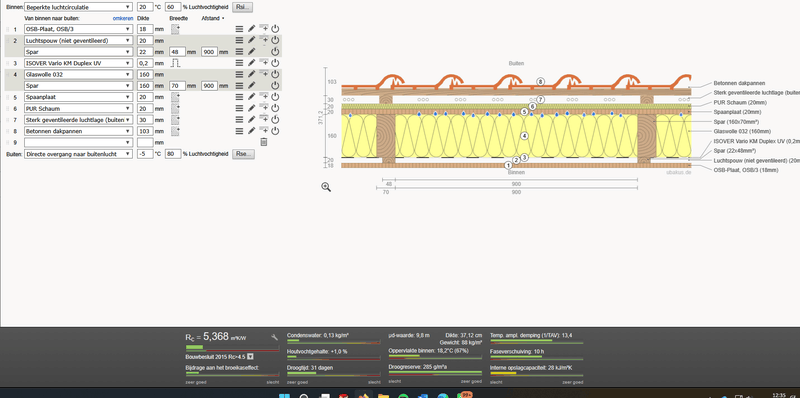This screenshot has width=800, height=398.
Task: Add a layer above PUR Schaum
Action: click(264, 108)
